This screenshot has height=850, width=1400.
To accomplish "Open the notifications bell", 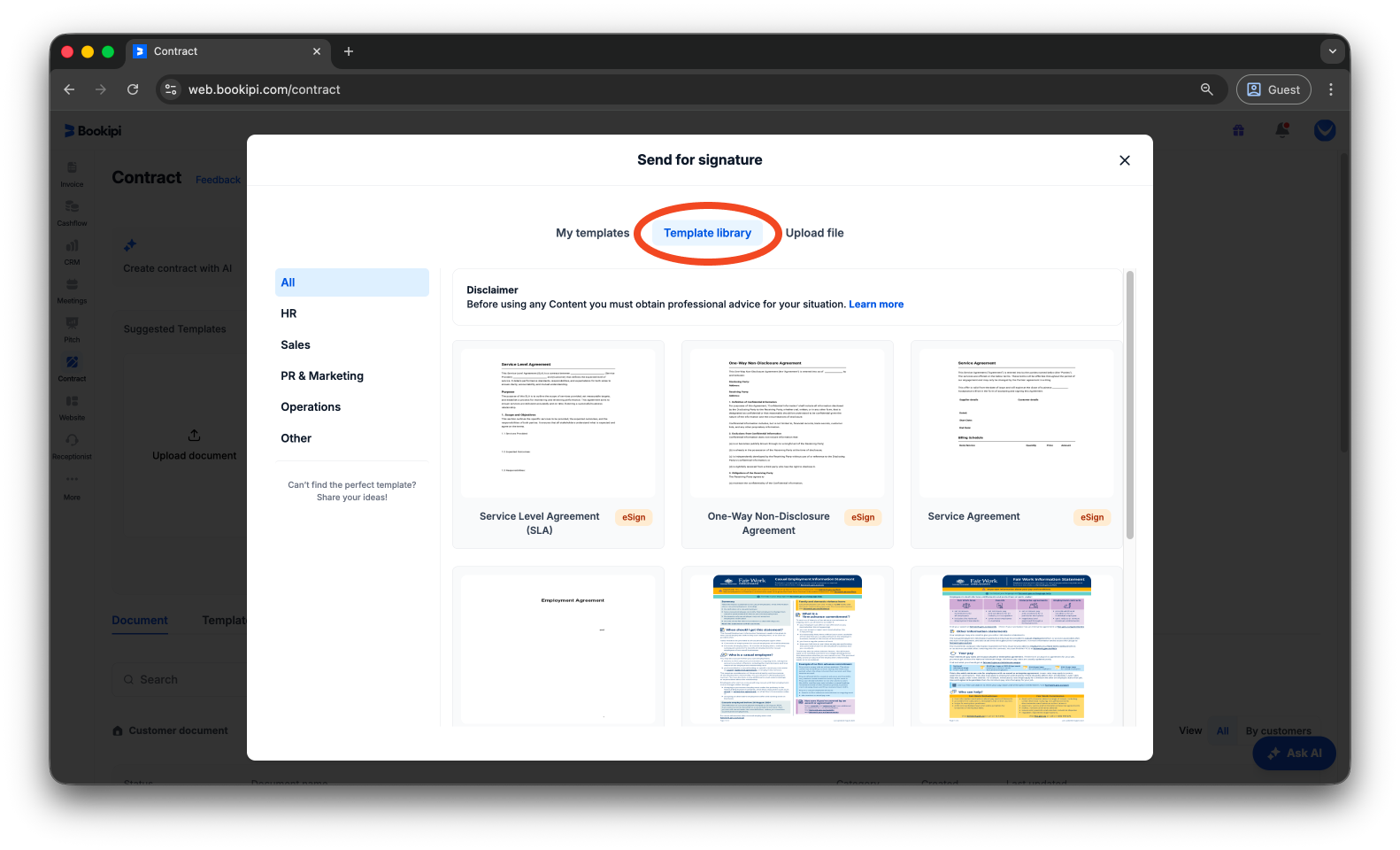I will pos(1281,131).
